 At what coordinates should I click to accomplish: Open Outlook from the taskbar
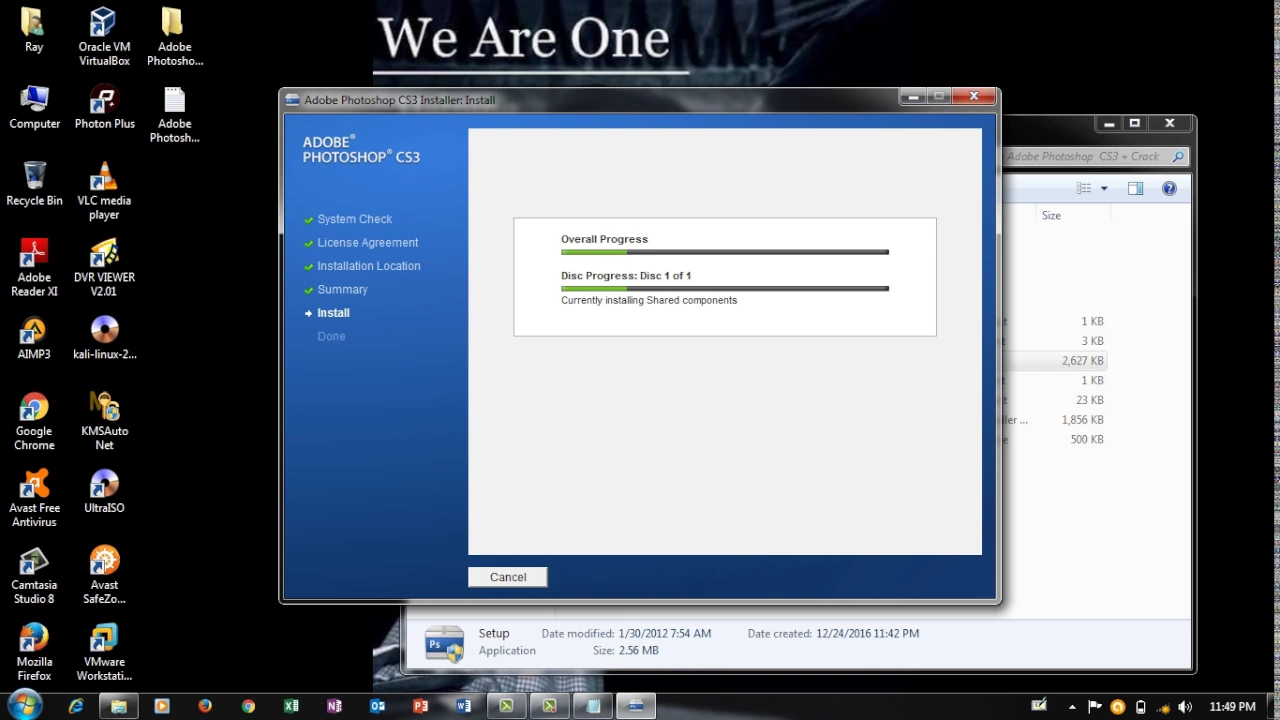click(377, 706)
